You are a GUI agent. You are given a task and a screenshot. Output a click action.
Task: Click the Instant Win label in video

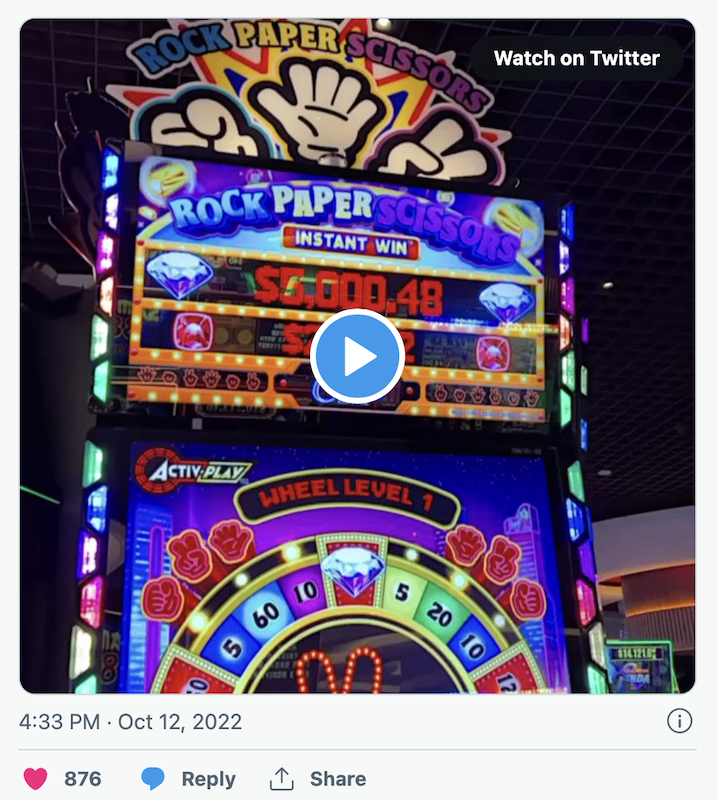pos(348,240)
